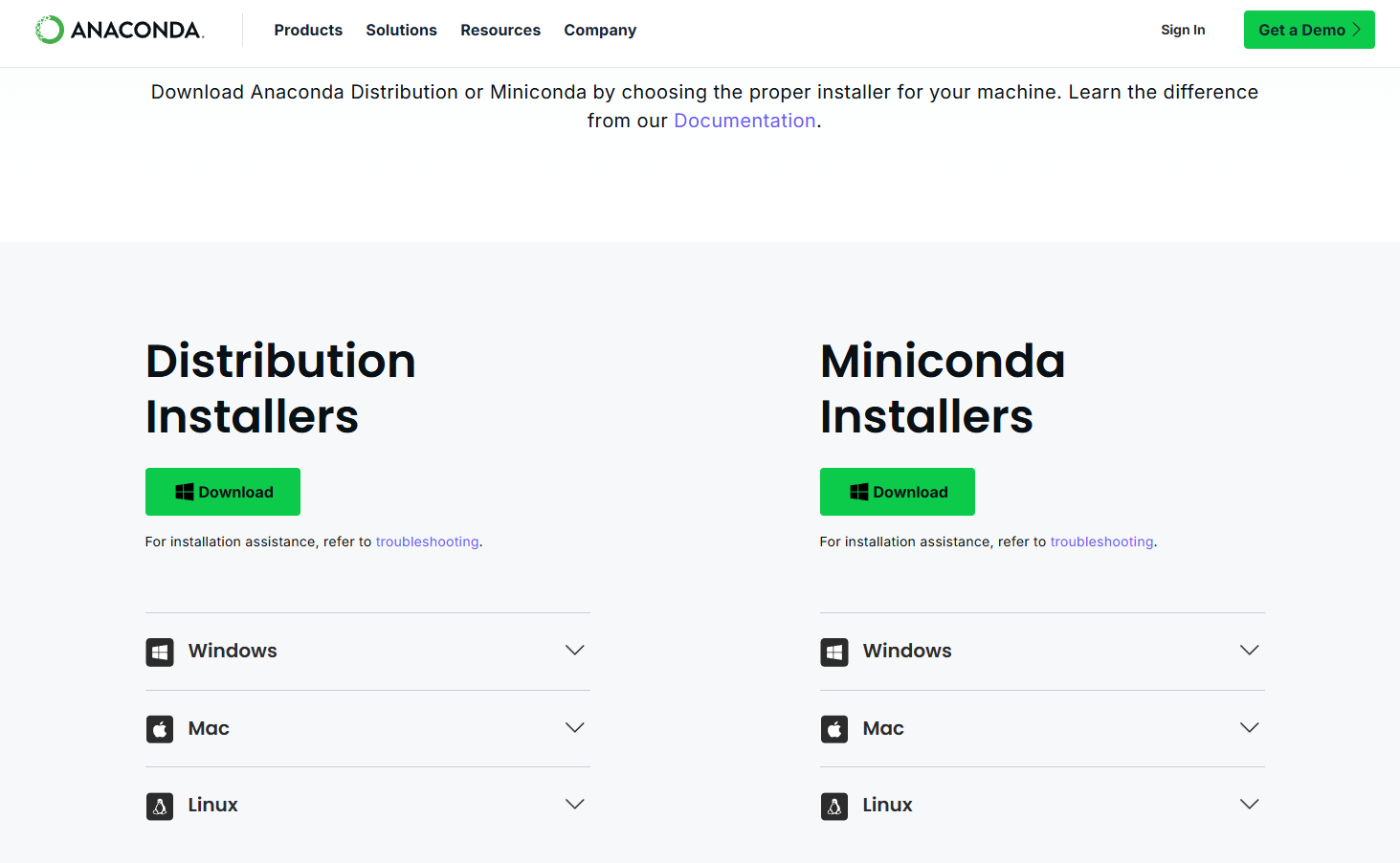Select Linux label under Distribution Installers
The height and width of the screenshot is (863, 1400).
(212, 805)
